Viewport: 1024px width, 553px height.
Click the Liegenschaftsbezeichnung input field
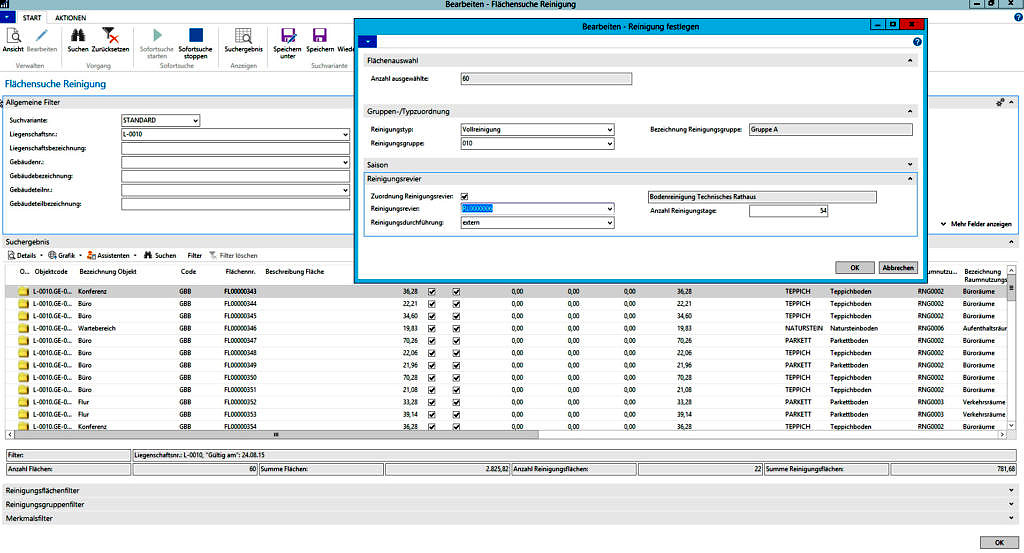tap(235, 148)
